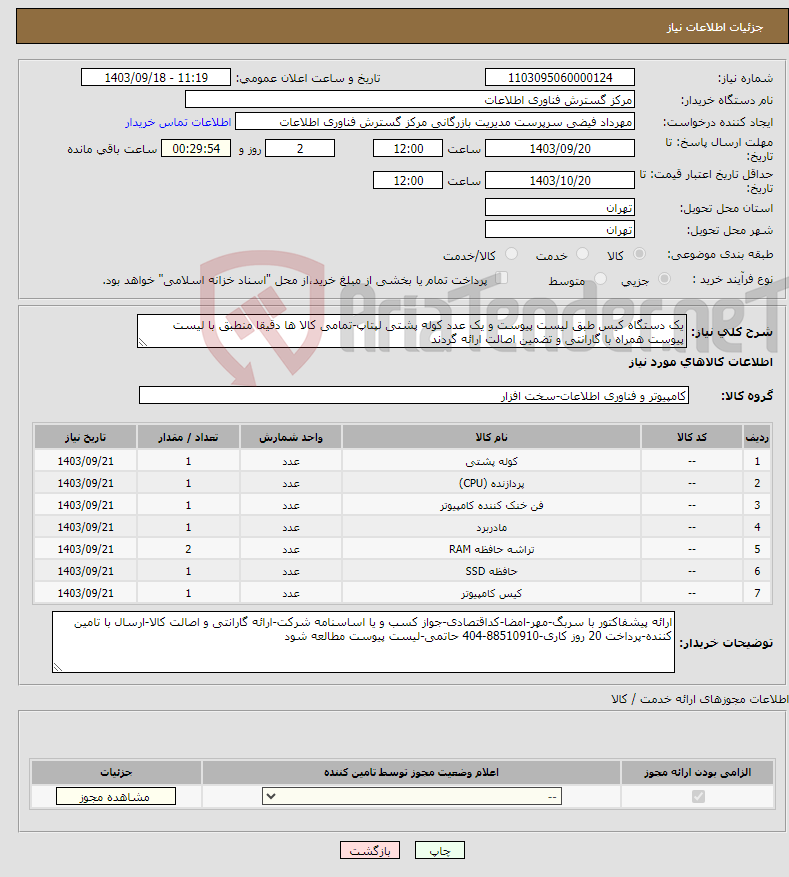Click the کد کالا column header
Image resolution: width=789 pixels, height=877 pixels.
(x=692, y=437)
